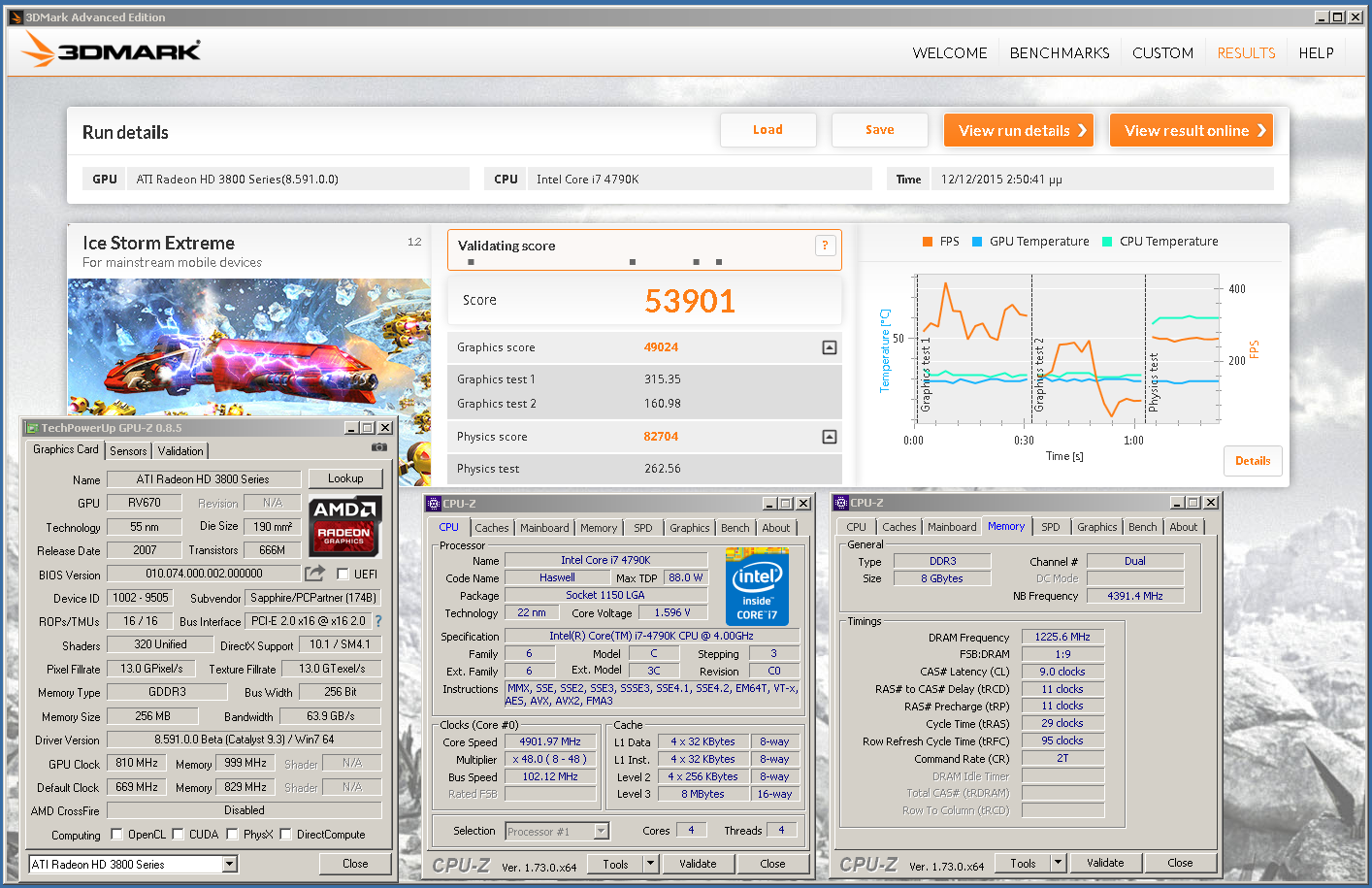This screenshot has width=1372, height=888.
Task: Click the 3DMark logo
Action: [112, 49]
